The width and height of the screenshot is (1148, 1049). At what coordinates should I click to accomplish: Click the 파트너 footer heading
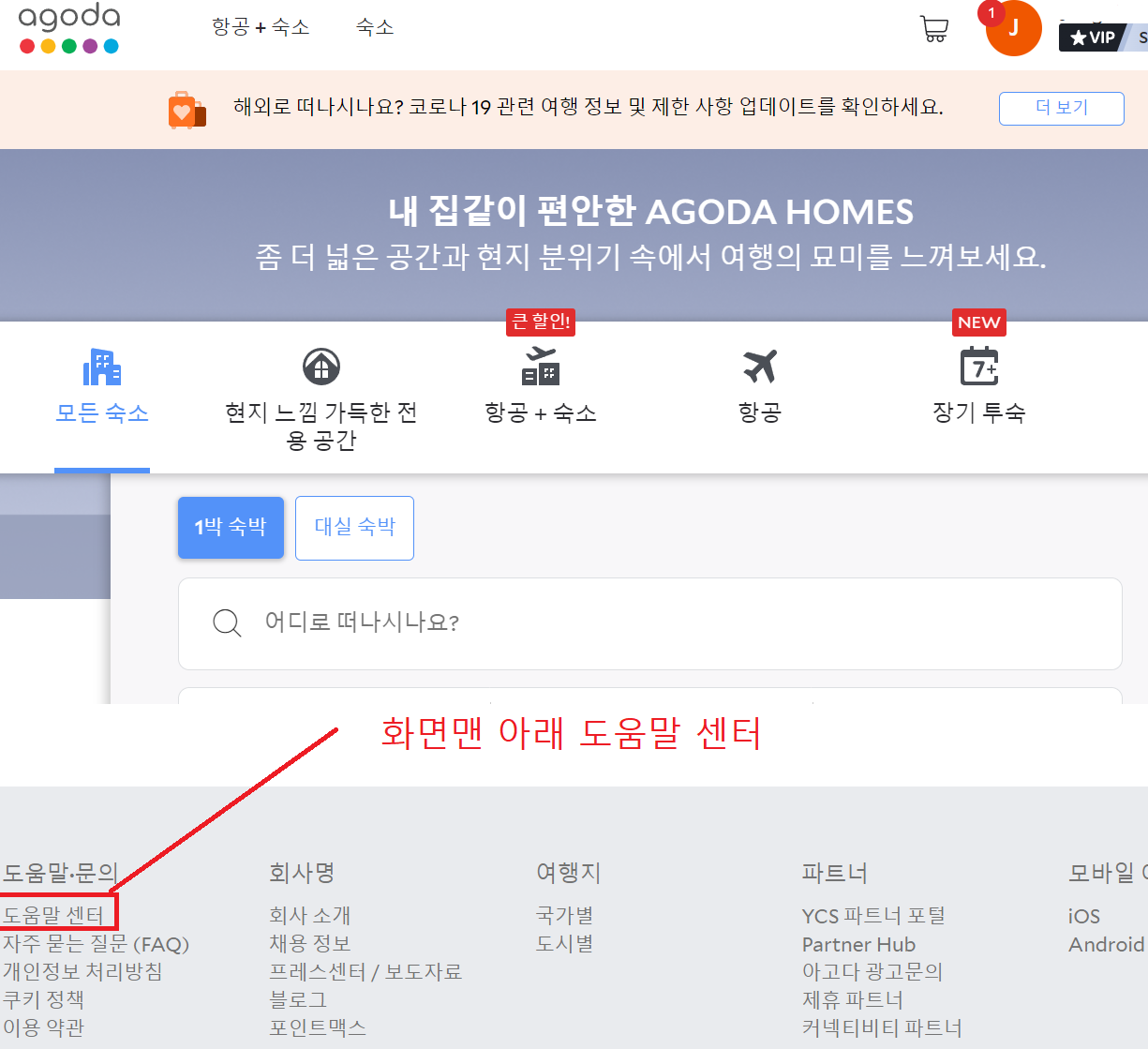(835, 873)
